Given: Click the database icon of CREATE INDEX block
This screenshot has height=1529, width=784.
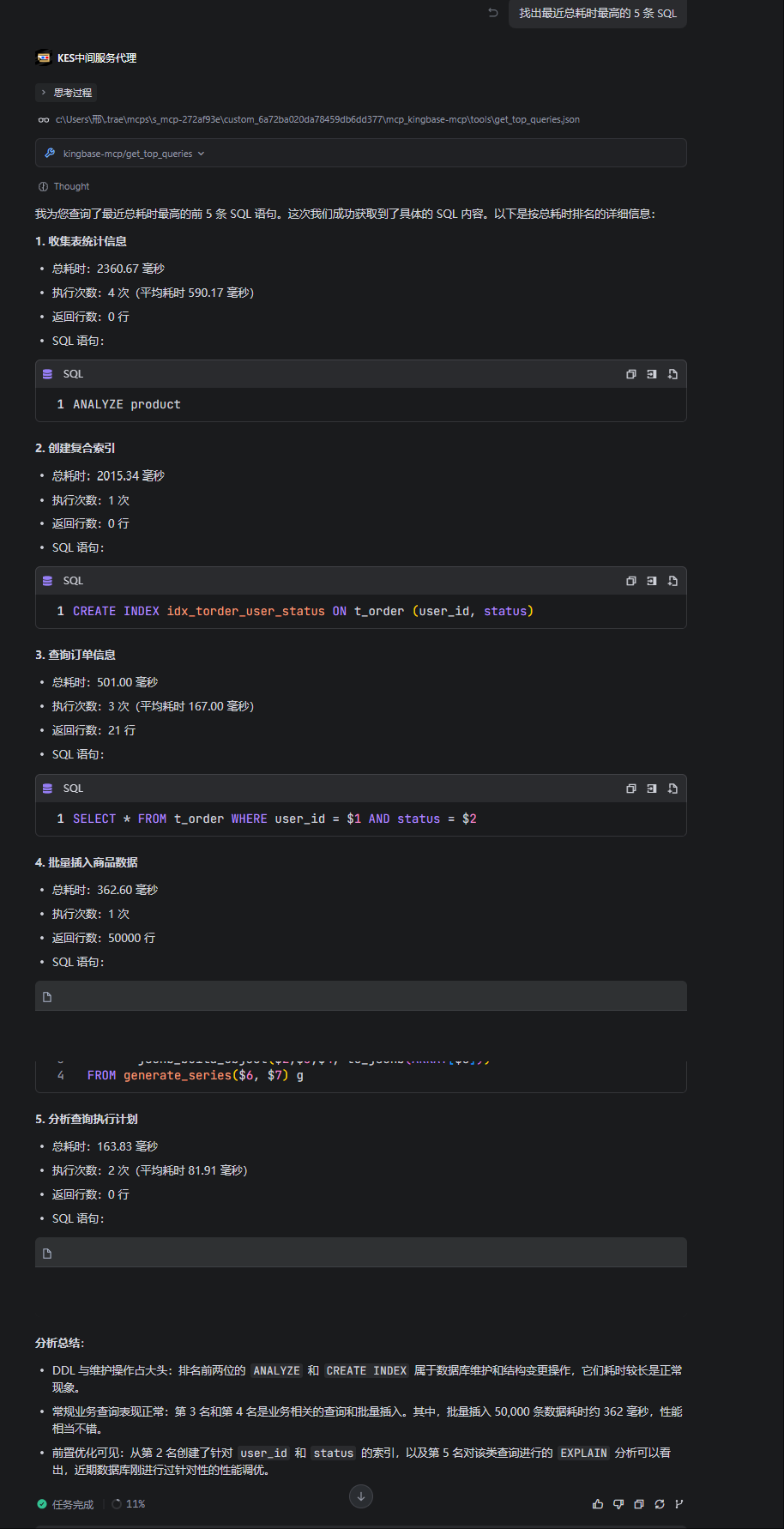Looking at the screenshot, I should (x=47, y=581).
